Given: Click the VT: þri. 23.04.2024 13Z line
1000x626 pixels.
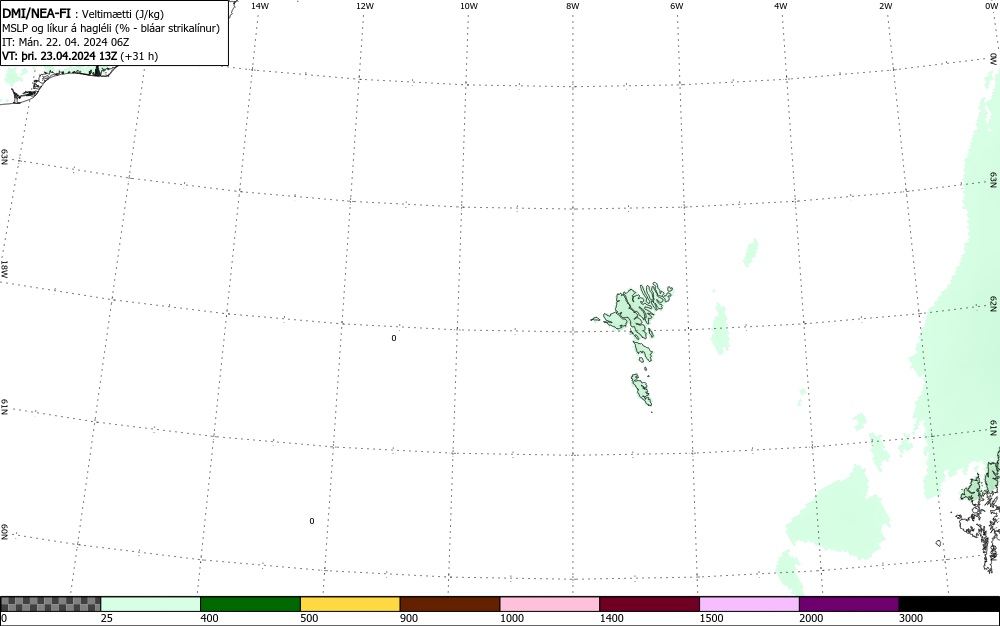Looking at the screenshot, I should 80,56.
